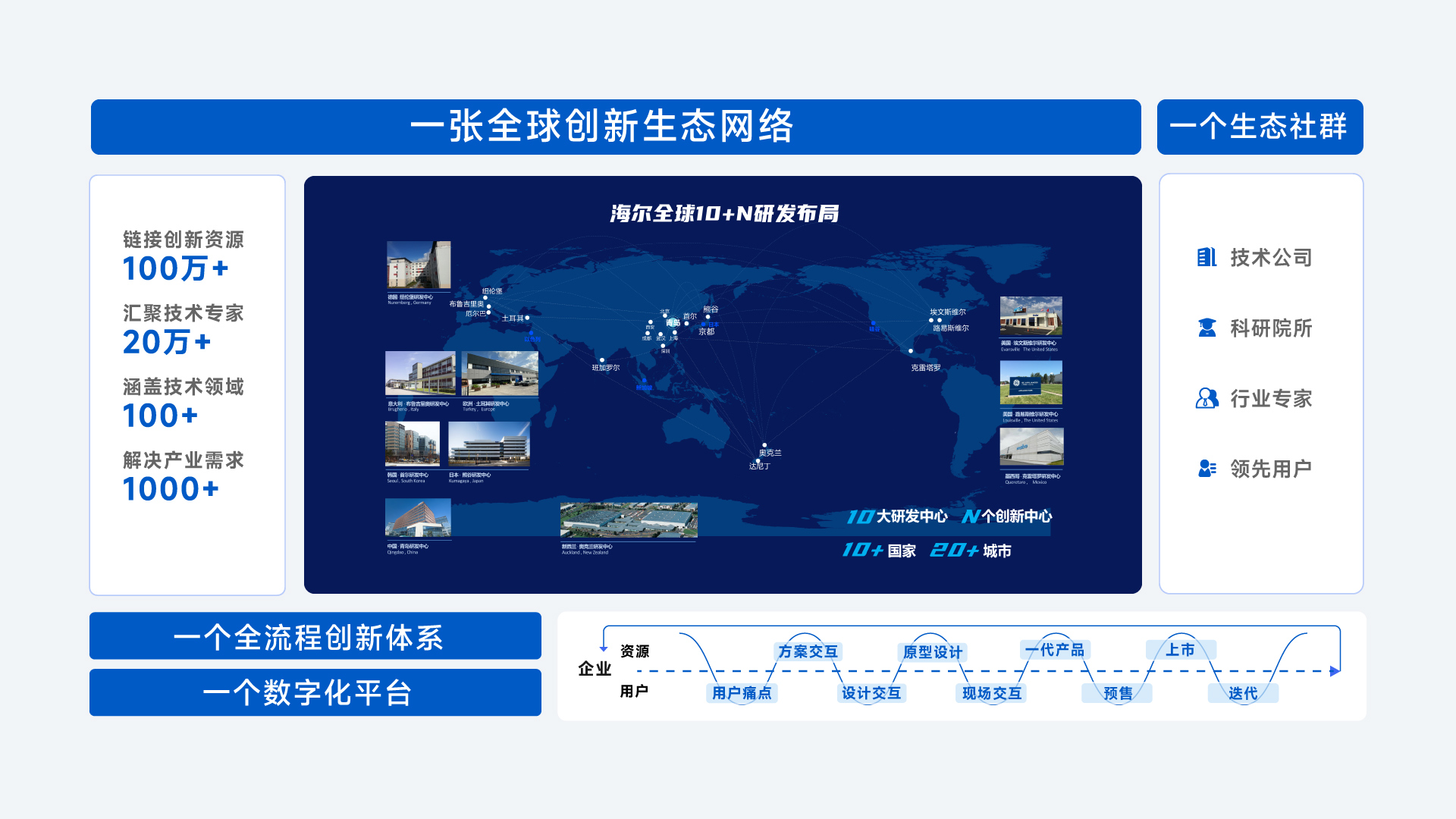Click the 班加罗尔 label on the map
Viewport: 1456px width, 819px height.
point(606,368)
